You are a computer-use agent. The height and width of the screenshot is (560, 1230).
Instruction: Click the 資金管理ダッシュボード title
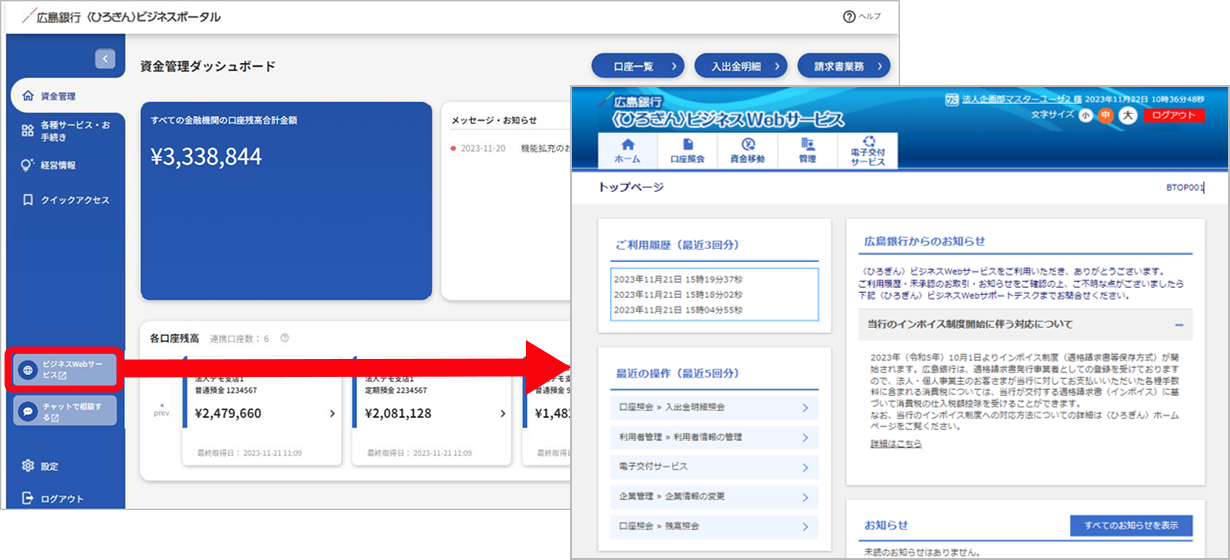click(x=208, y=66)
